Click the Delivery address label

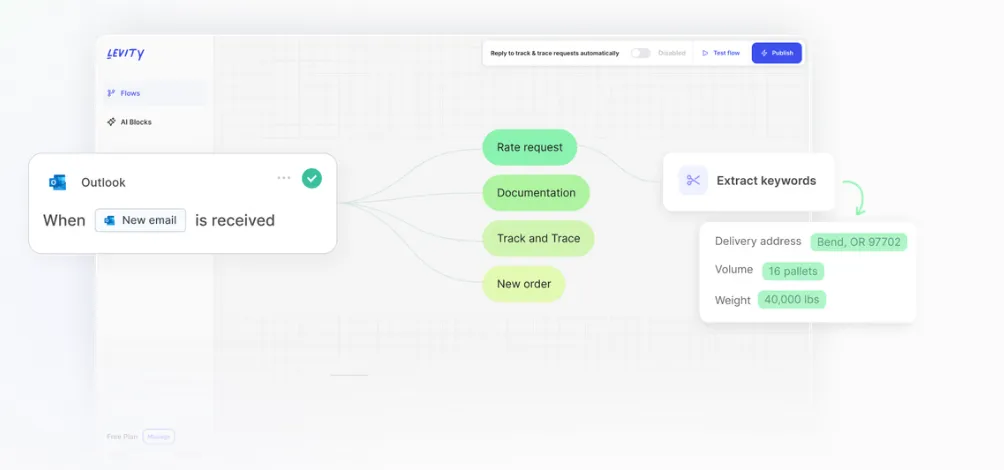pos(758,241)
